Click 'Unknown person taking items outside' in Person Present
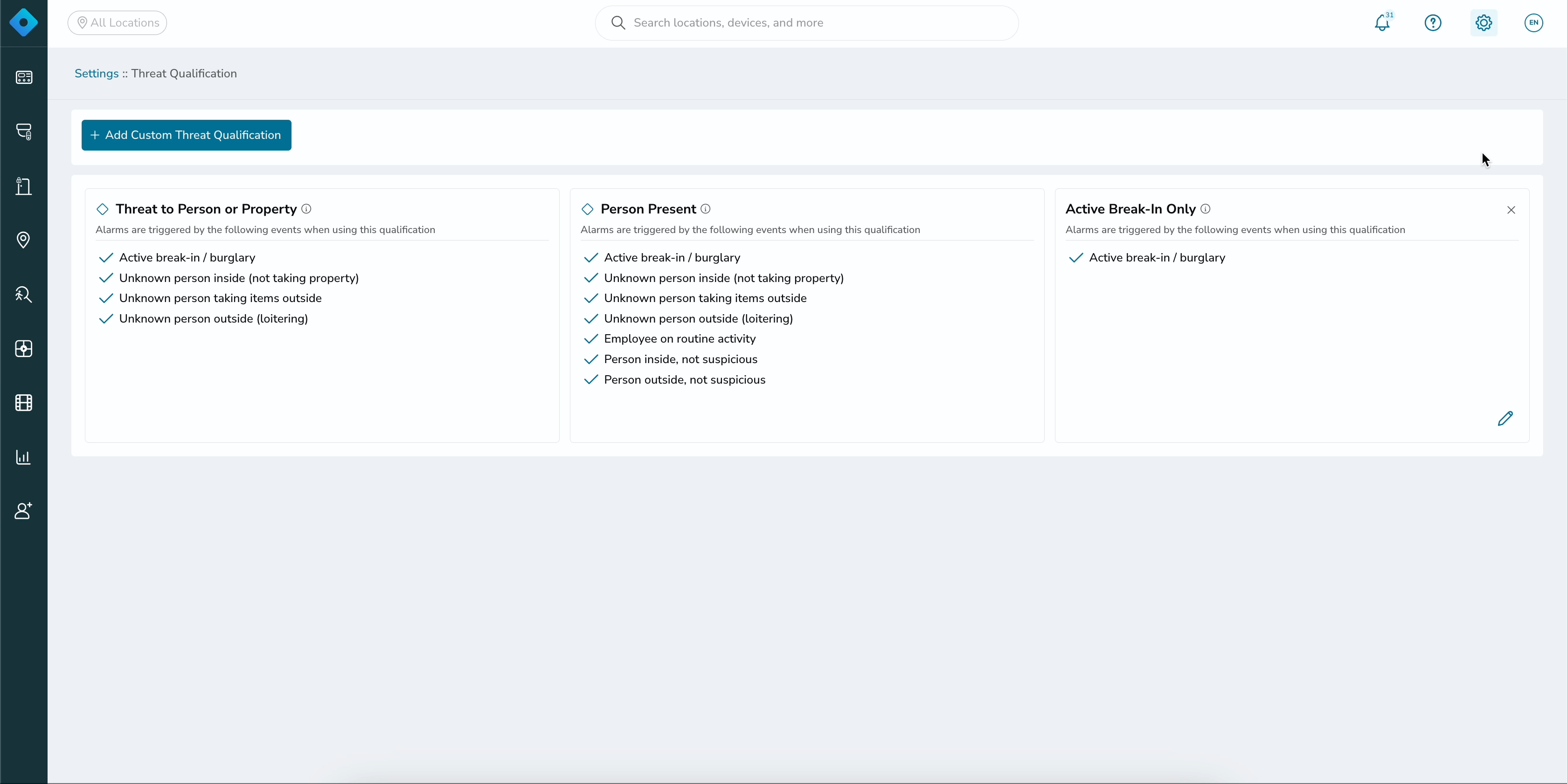The image size is (1567, 784). [705, 298]
